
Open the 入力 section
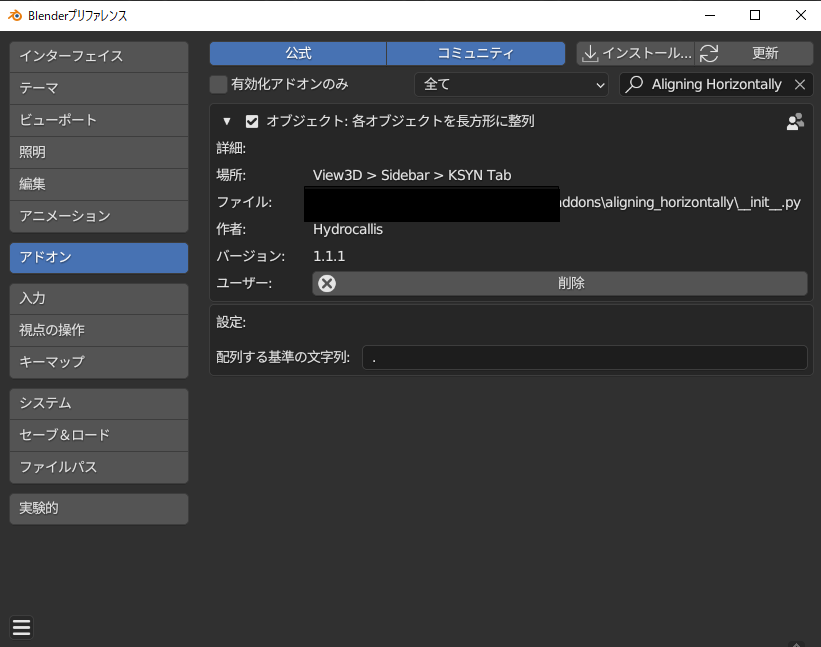coord(99,298)
